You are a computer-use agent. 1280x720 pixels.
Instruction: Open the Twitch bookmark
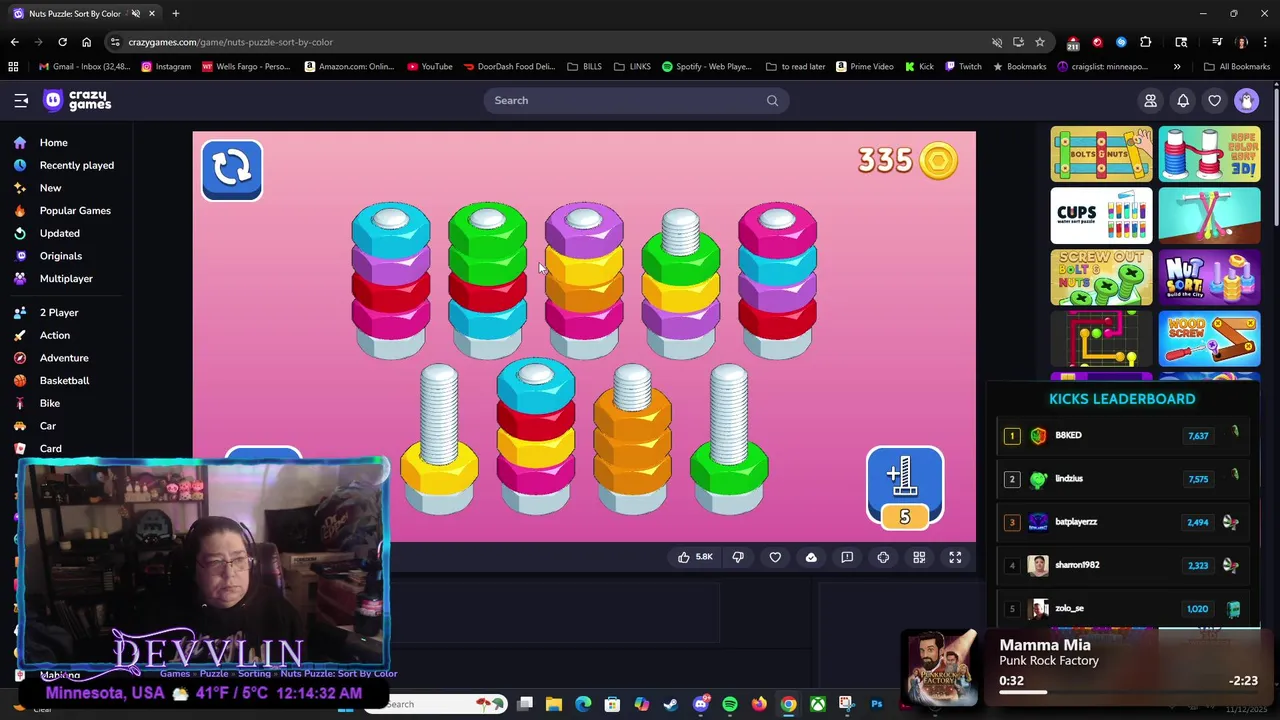click(962, 66)
